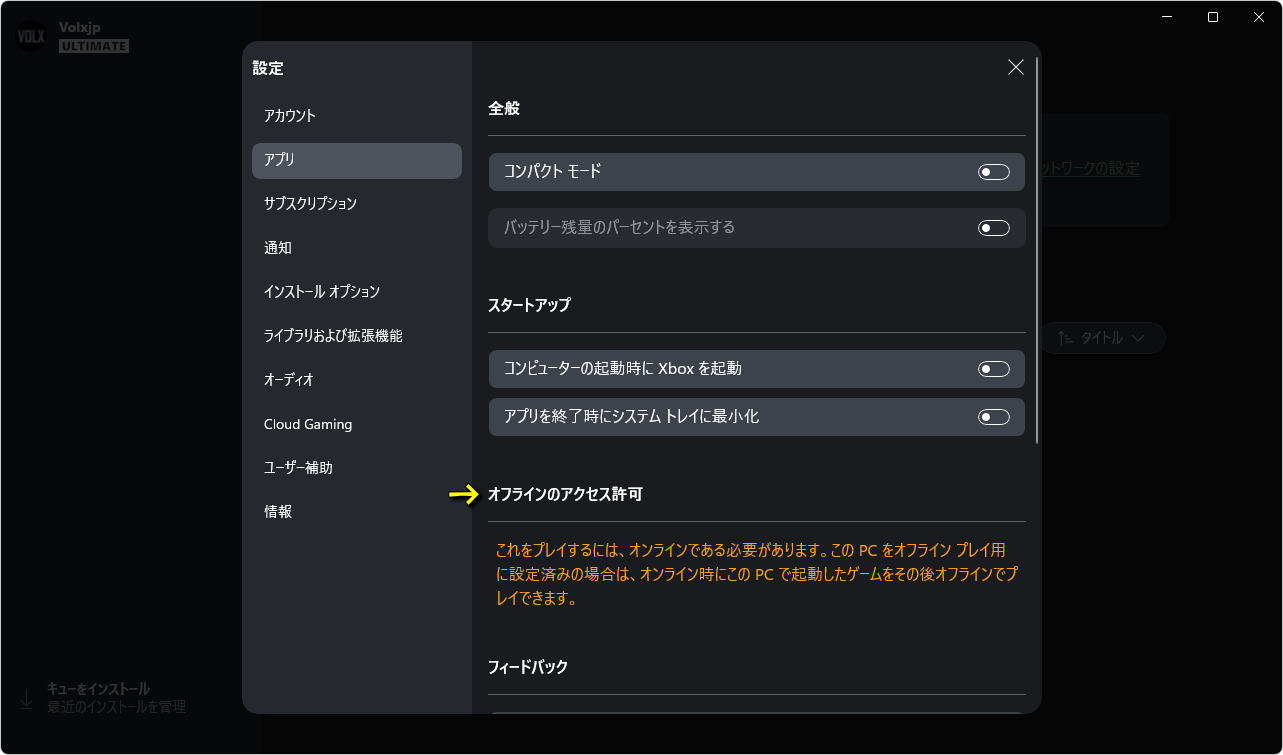Maximize the Xbox app window
Image resolution: width=1283 pixels, height=755 pixels.
click(x=1213, y=17)
